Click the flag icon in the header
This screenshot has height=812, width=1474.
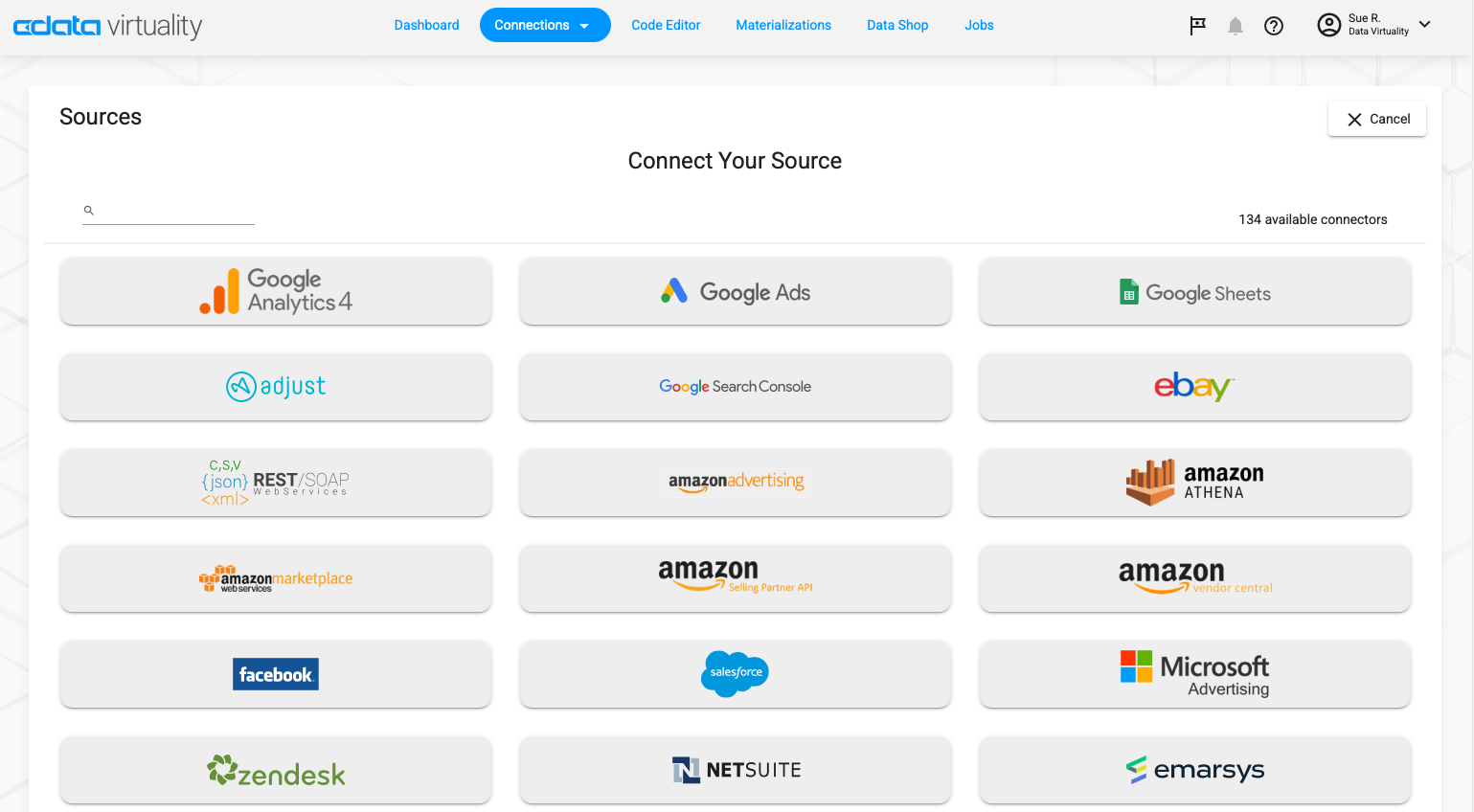tap(1196, 26)
